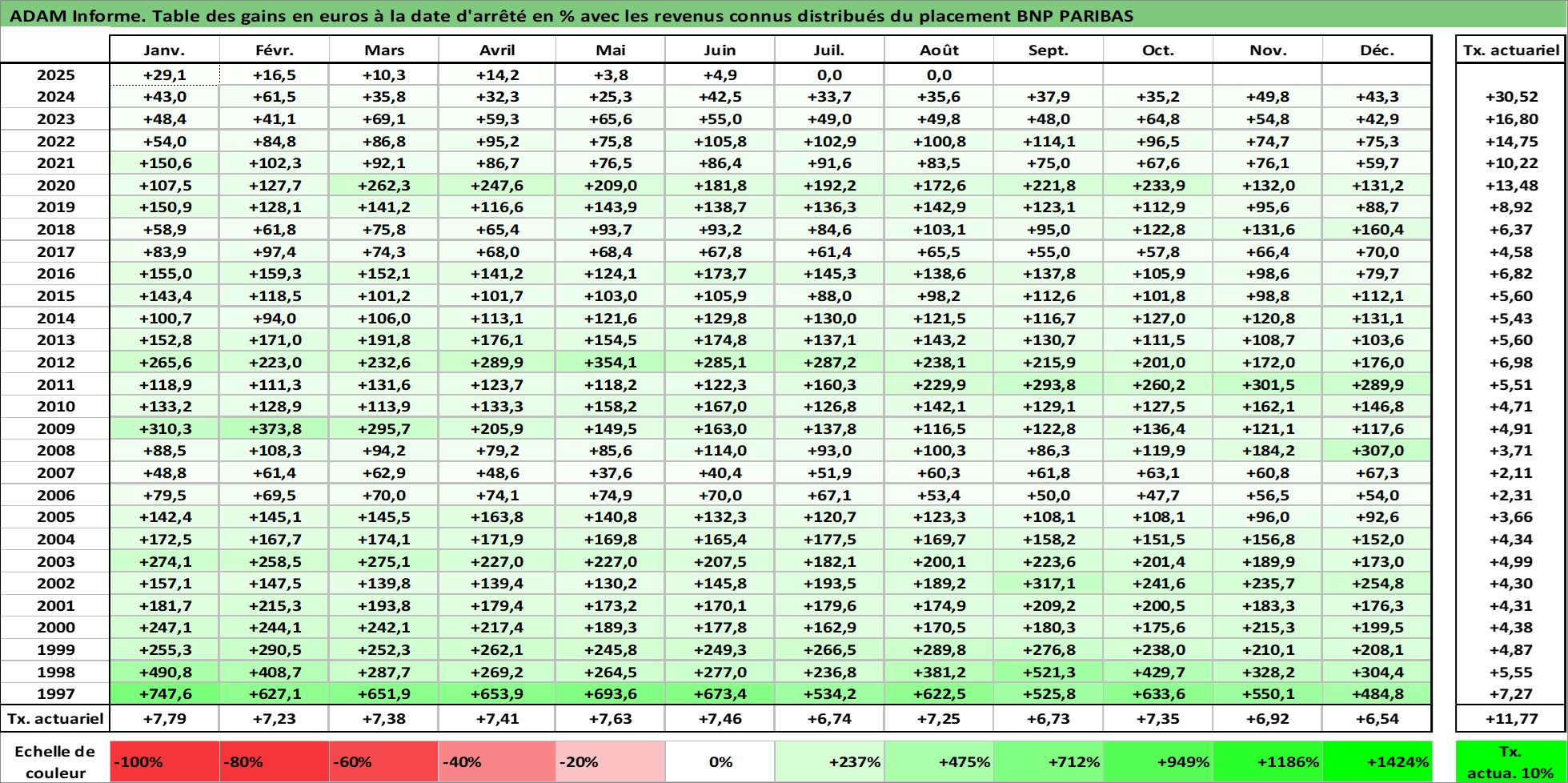Viewport: 1568px width, 783px height.
Task: Select the 'Avril' column header
Action: coord(497,50)
